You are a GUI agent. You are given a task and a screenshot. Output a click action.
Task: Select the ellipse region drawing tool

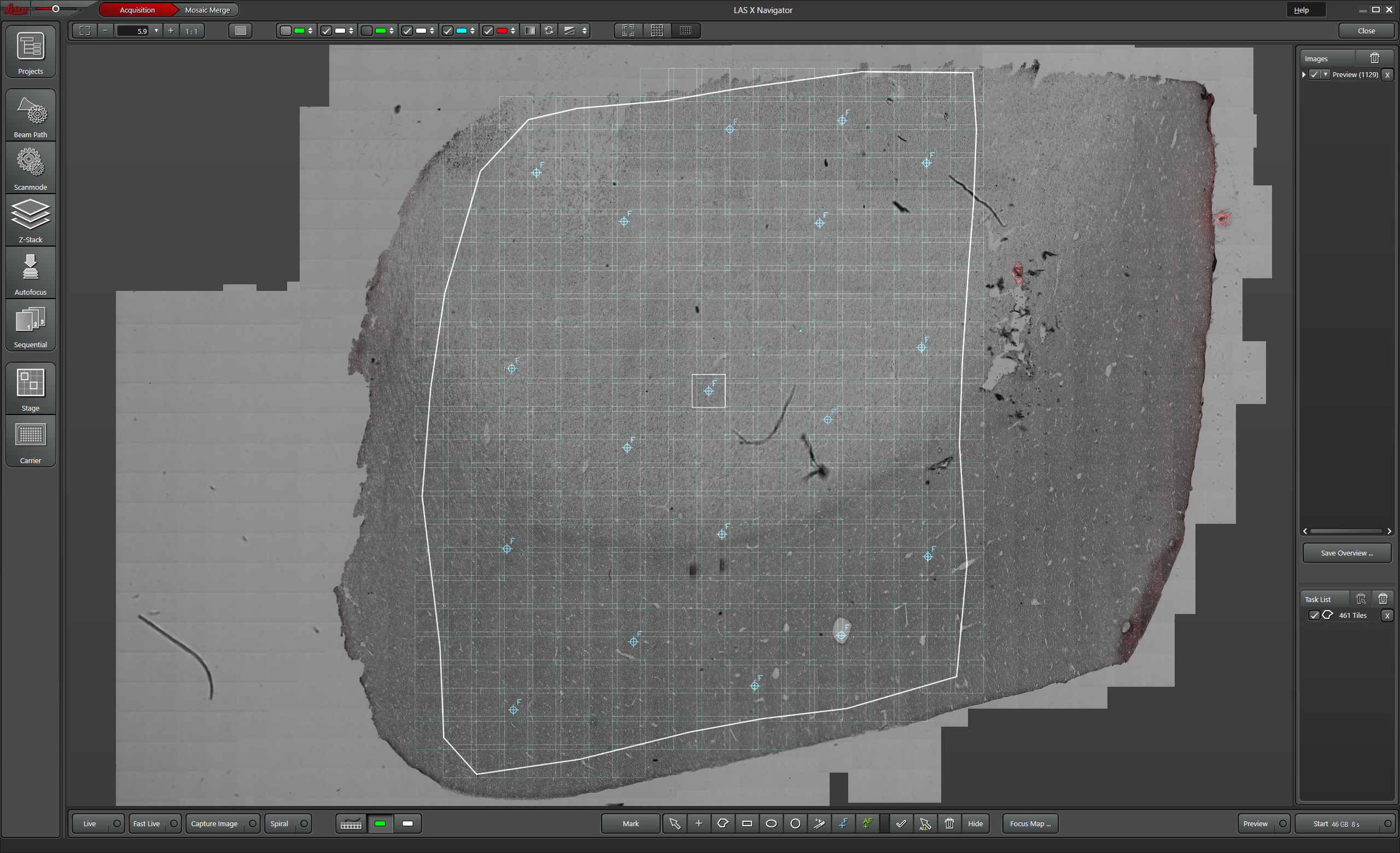(771, 823)
